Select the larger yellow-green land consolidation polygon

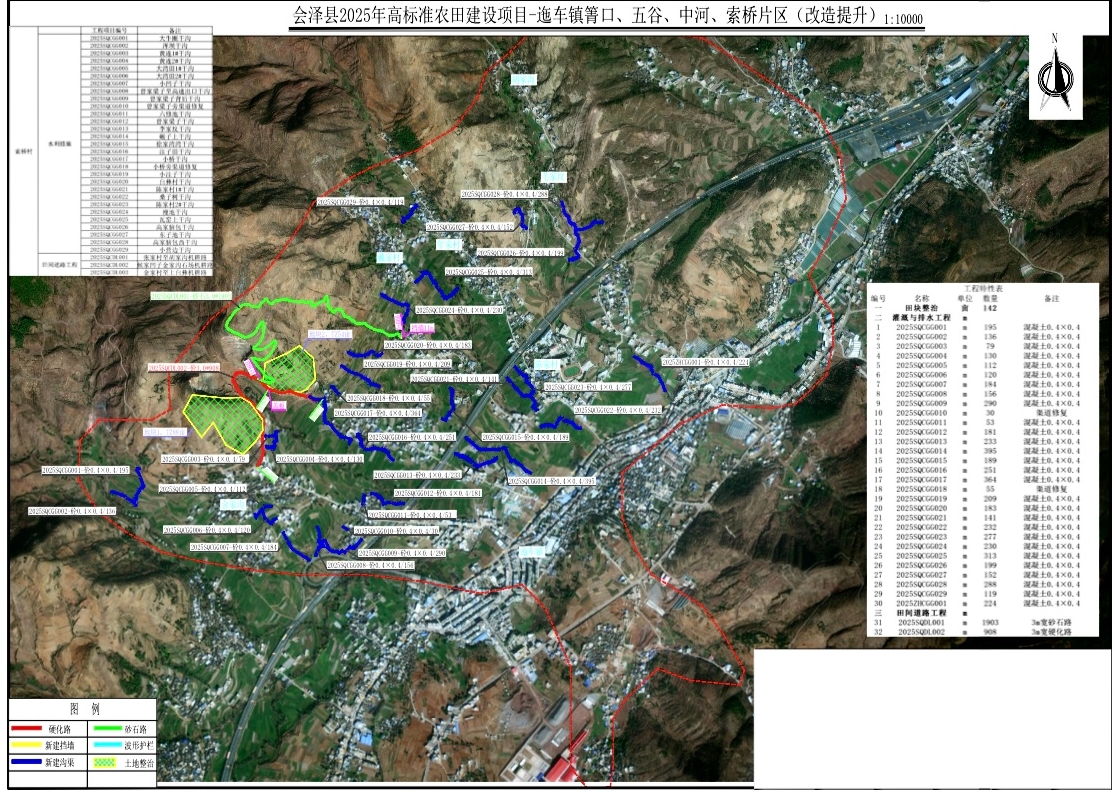point(225,420)
